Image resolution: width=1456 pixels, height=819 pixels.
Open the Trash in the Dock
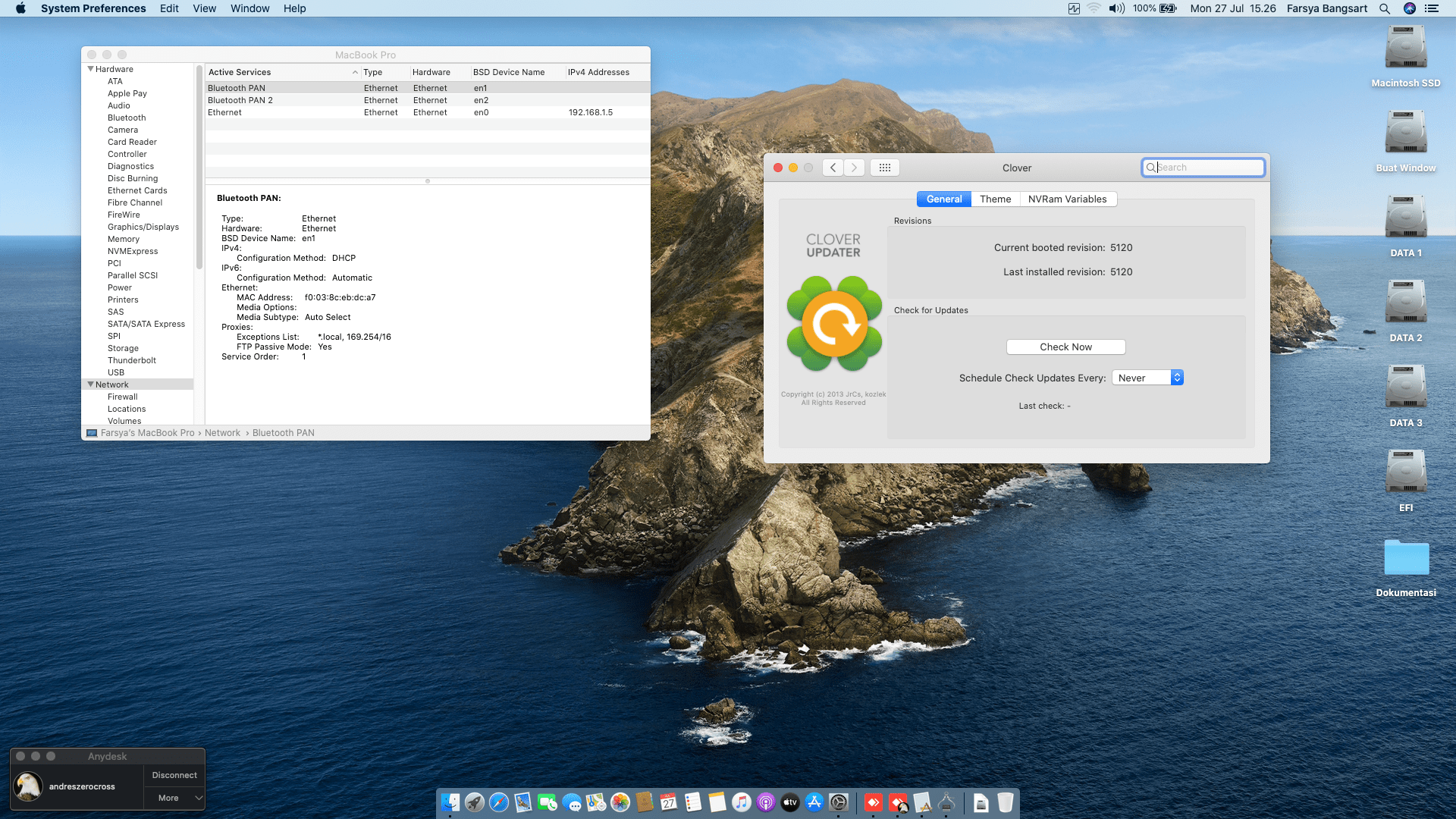[x=1006, y=802]
